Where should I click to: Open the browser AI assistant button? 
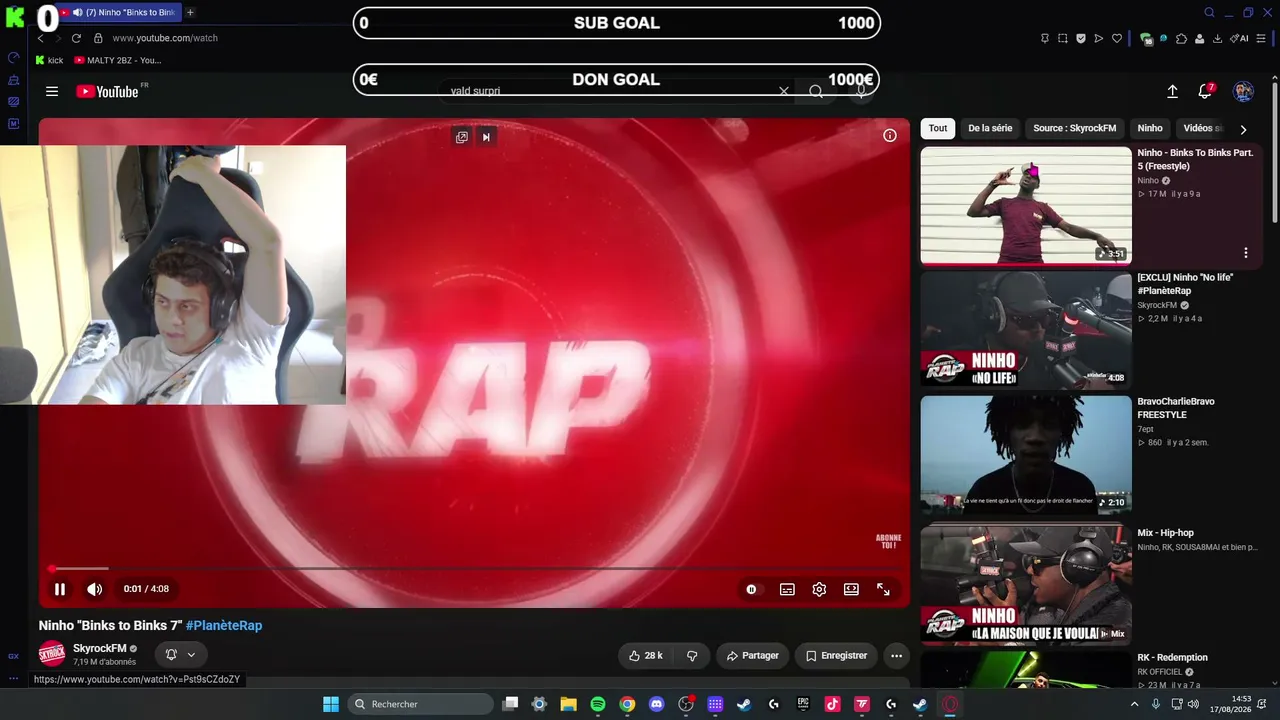pos(1240,38)
